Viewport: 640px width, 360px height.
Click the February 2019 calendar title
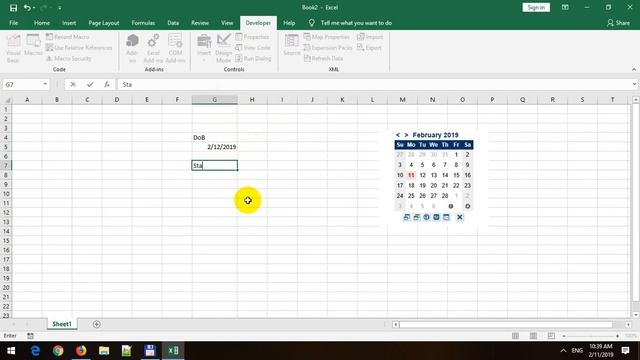pos(435,135)
